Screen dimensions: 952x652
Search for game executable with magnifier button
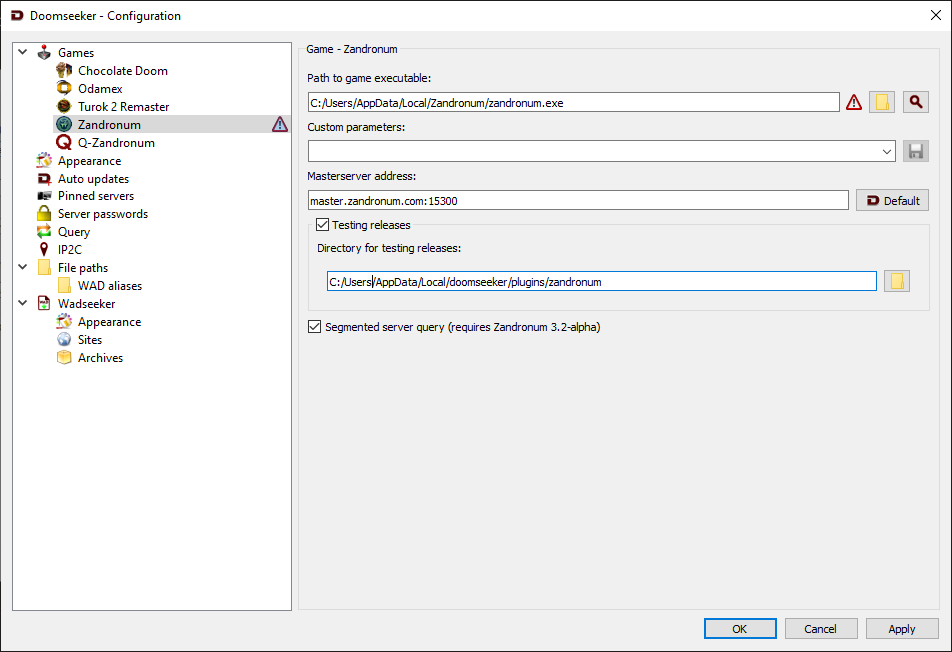[x=916, y=102]
